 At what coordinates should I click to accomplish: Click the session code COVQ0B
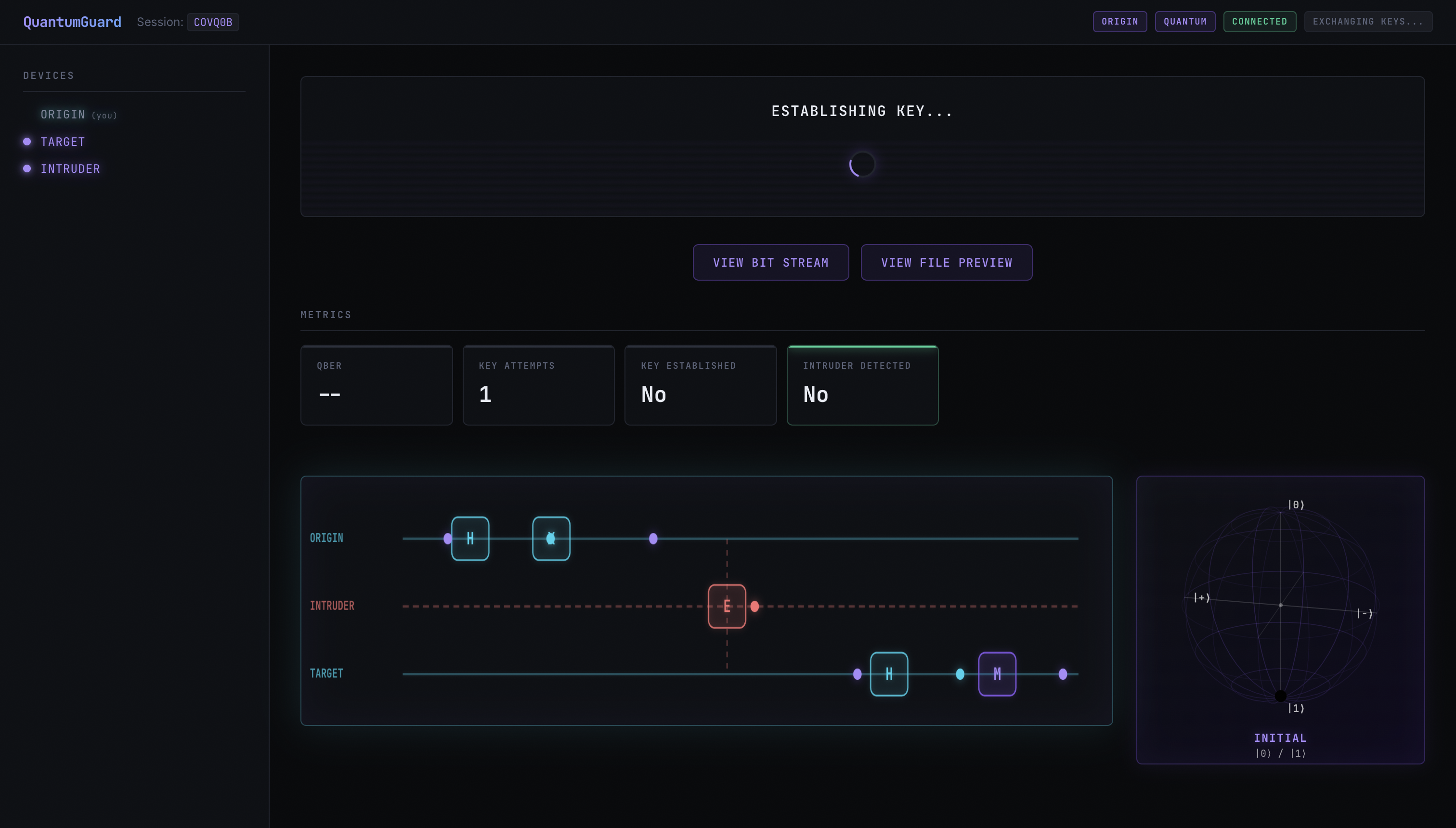pyautogui.click(x=213, y=22)
